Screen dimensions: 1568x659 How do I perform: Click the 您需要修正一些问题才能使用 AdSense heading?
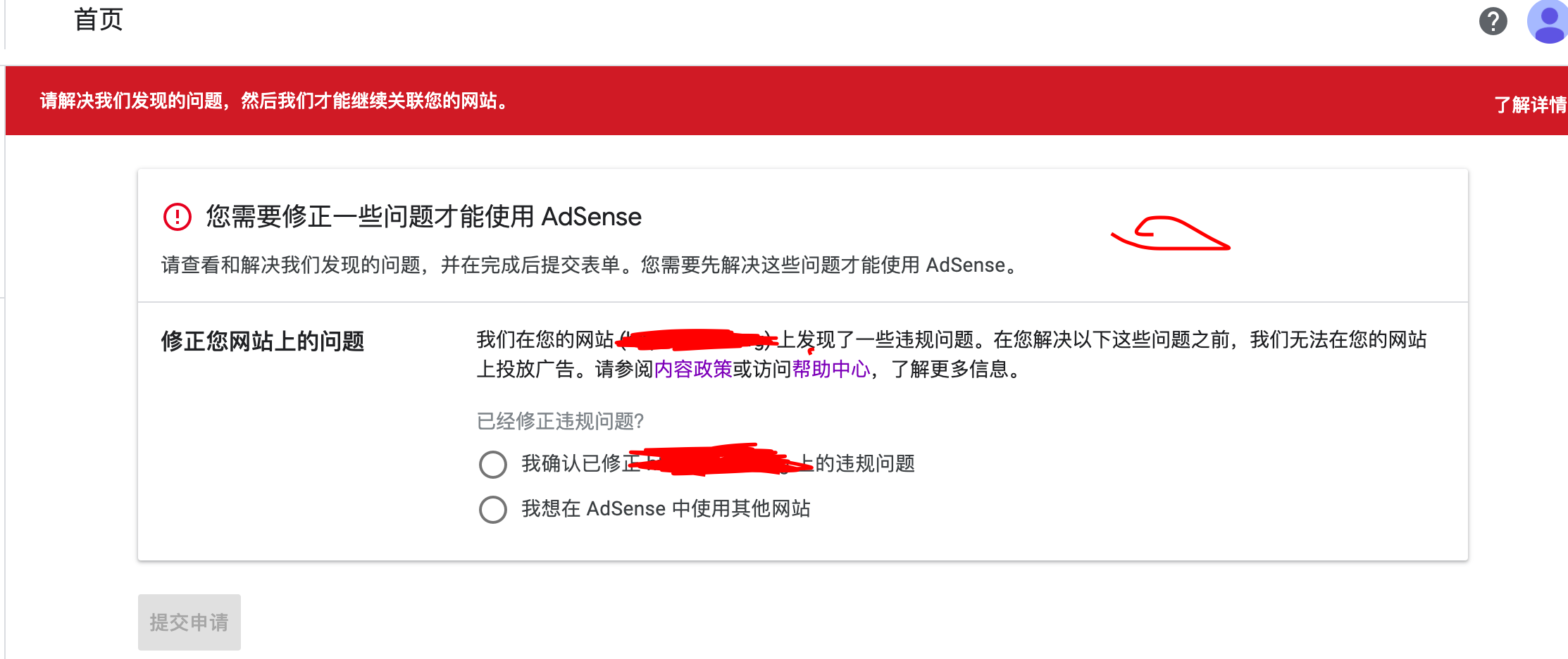423,217
